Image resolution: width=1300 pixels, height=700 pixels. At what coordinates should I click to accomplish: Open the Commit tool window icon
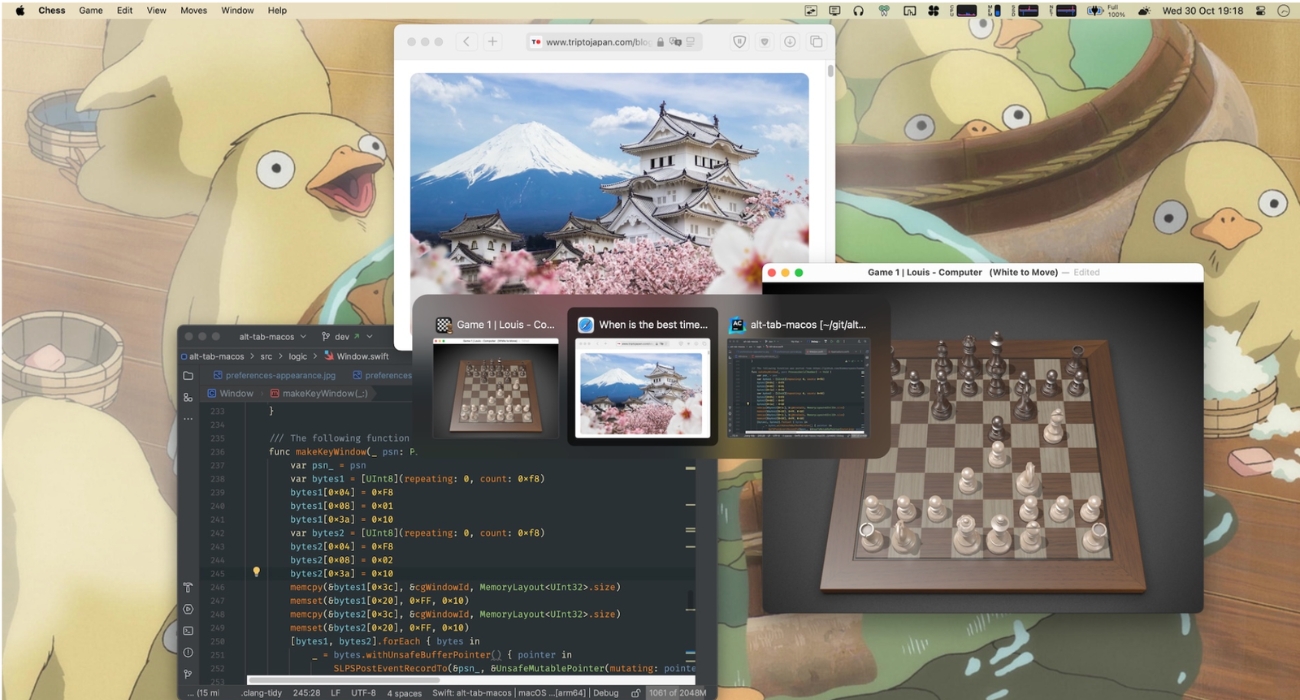click(189, 675)
